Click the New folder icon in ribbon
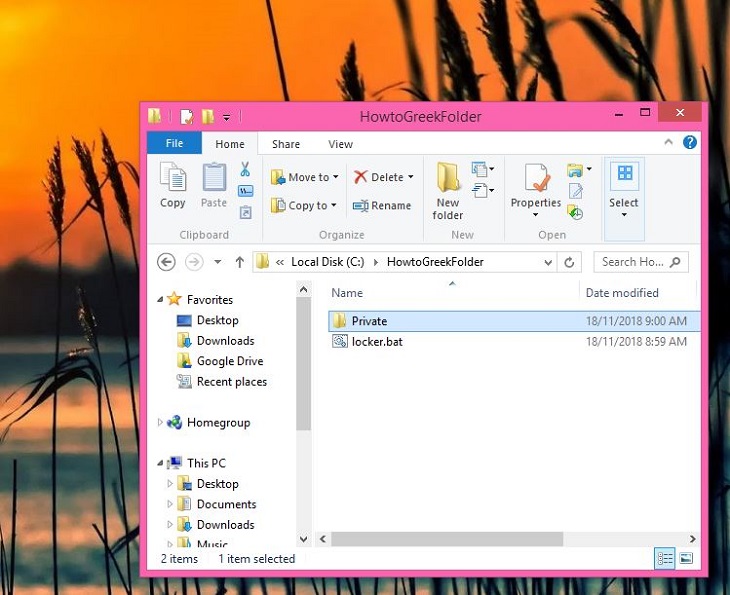The image size is (730, 595). click(448, 177)
